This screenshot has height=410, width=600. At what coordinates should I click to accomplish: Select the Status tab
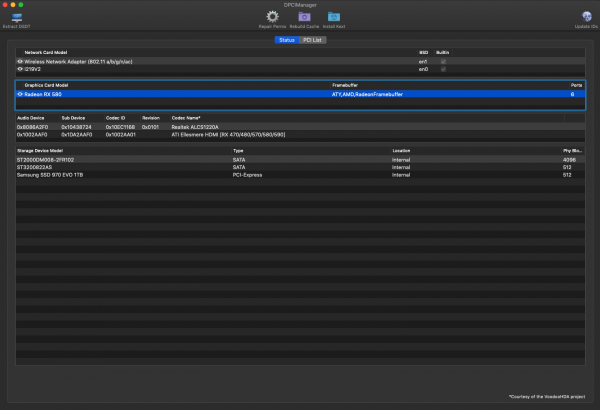[286, 39]
